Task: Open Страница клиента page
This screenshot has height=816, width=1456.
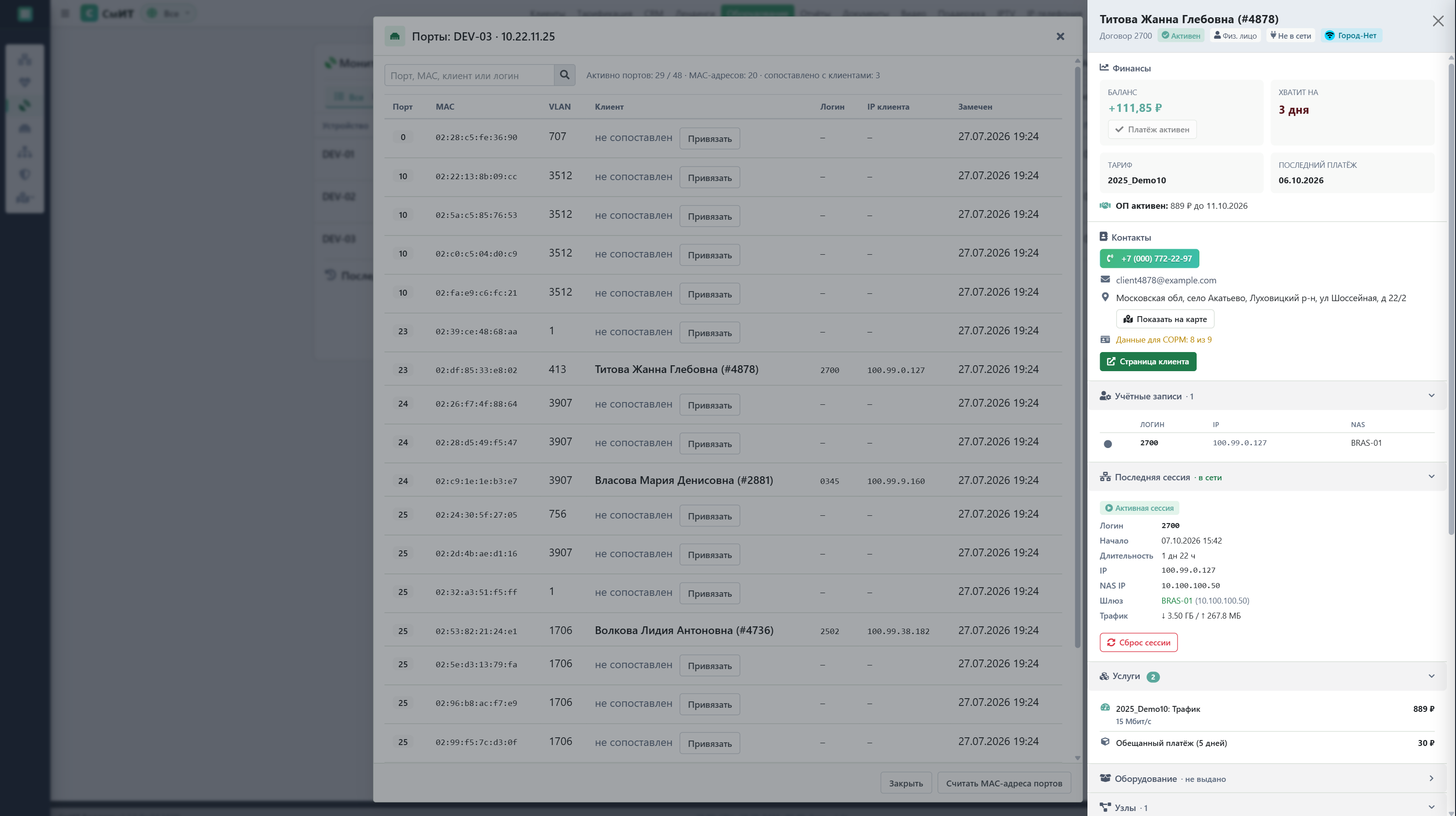Action: [1148, 362]
